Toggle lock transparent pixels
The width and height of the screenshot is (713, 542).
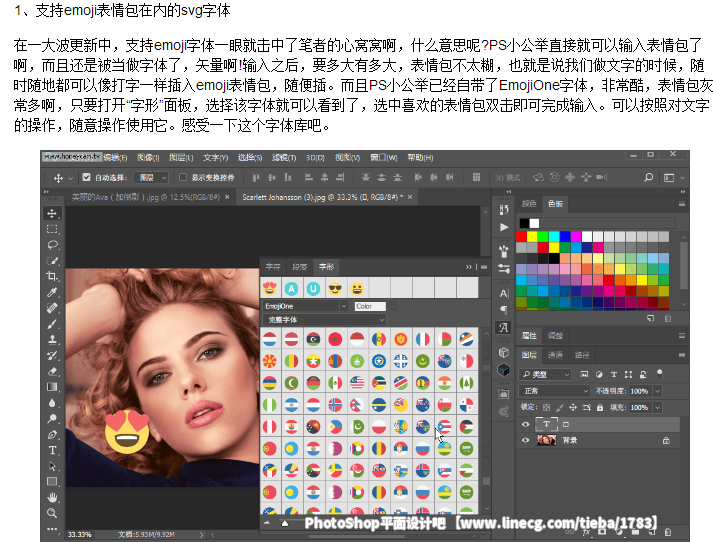pos(547,407)
